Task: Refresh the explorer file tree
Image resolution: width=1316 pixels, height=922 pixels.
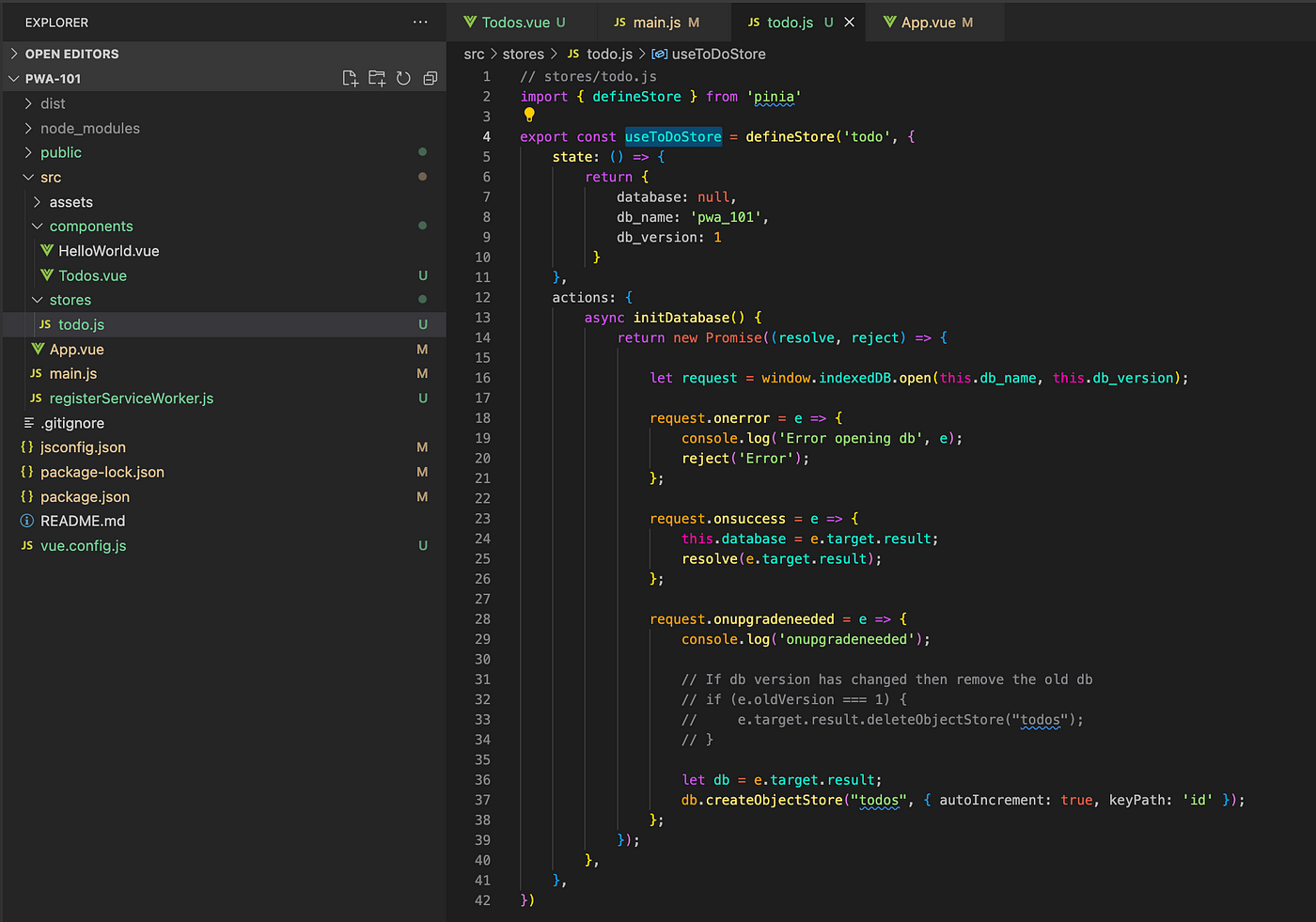Action: click(x=403, y=79)
